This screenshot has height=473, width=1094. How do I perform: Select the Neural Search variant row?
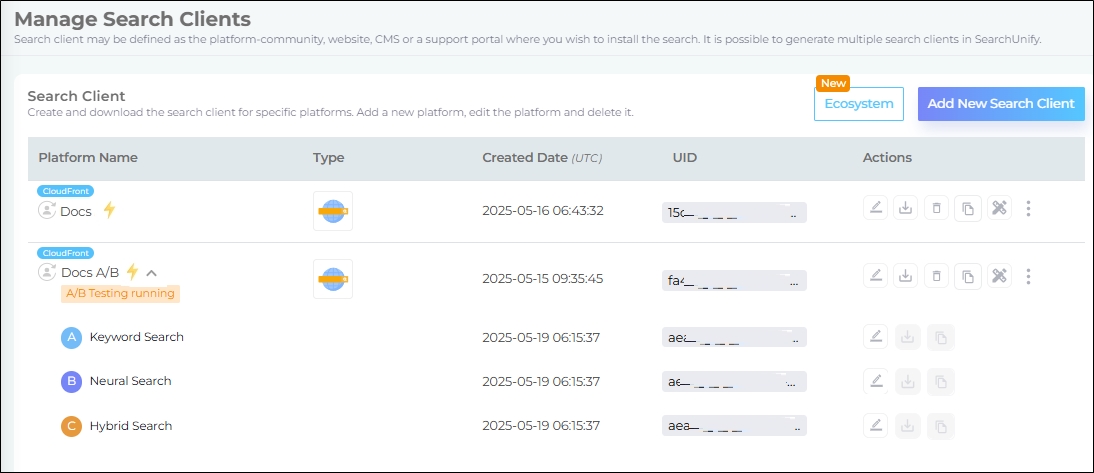point(130,381)
